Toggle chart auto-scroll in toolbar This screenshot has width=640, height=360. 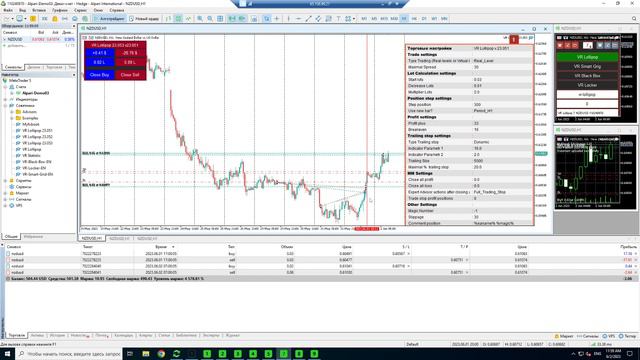[x=232, y=18]
